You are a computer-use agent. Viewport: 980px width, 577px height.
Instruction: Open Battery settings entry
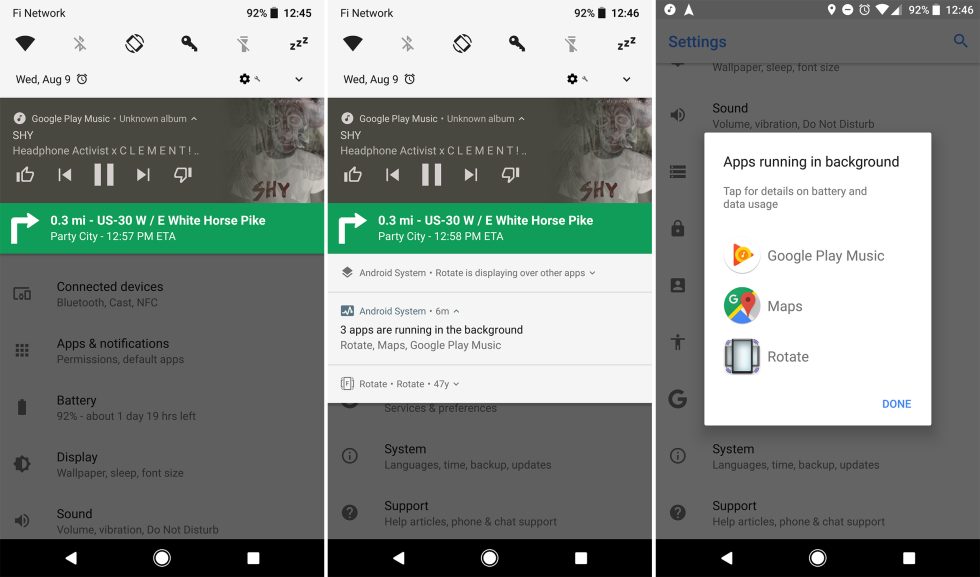(162, 408)
